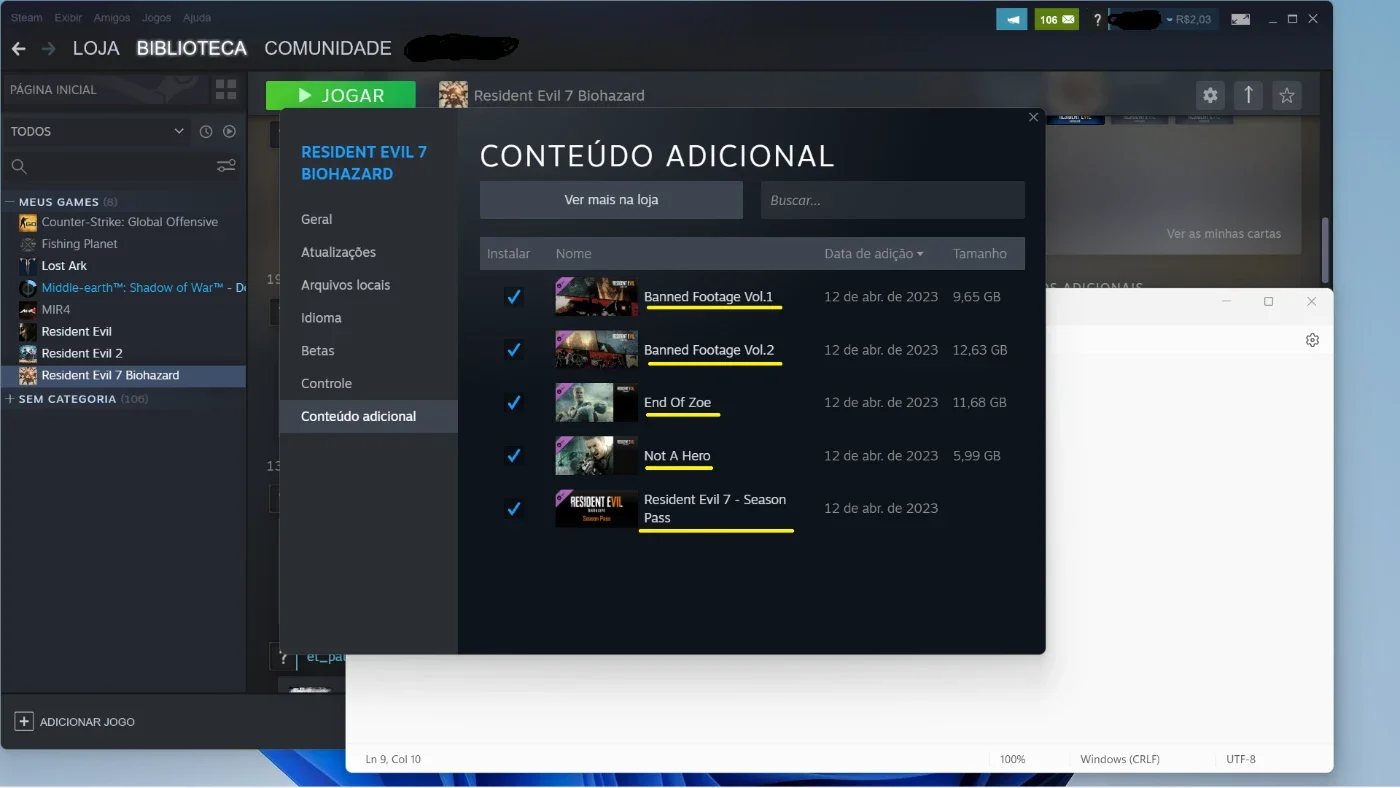Open the Steam announcements megaphone icon

point(1011,19)
